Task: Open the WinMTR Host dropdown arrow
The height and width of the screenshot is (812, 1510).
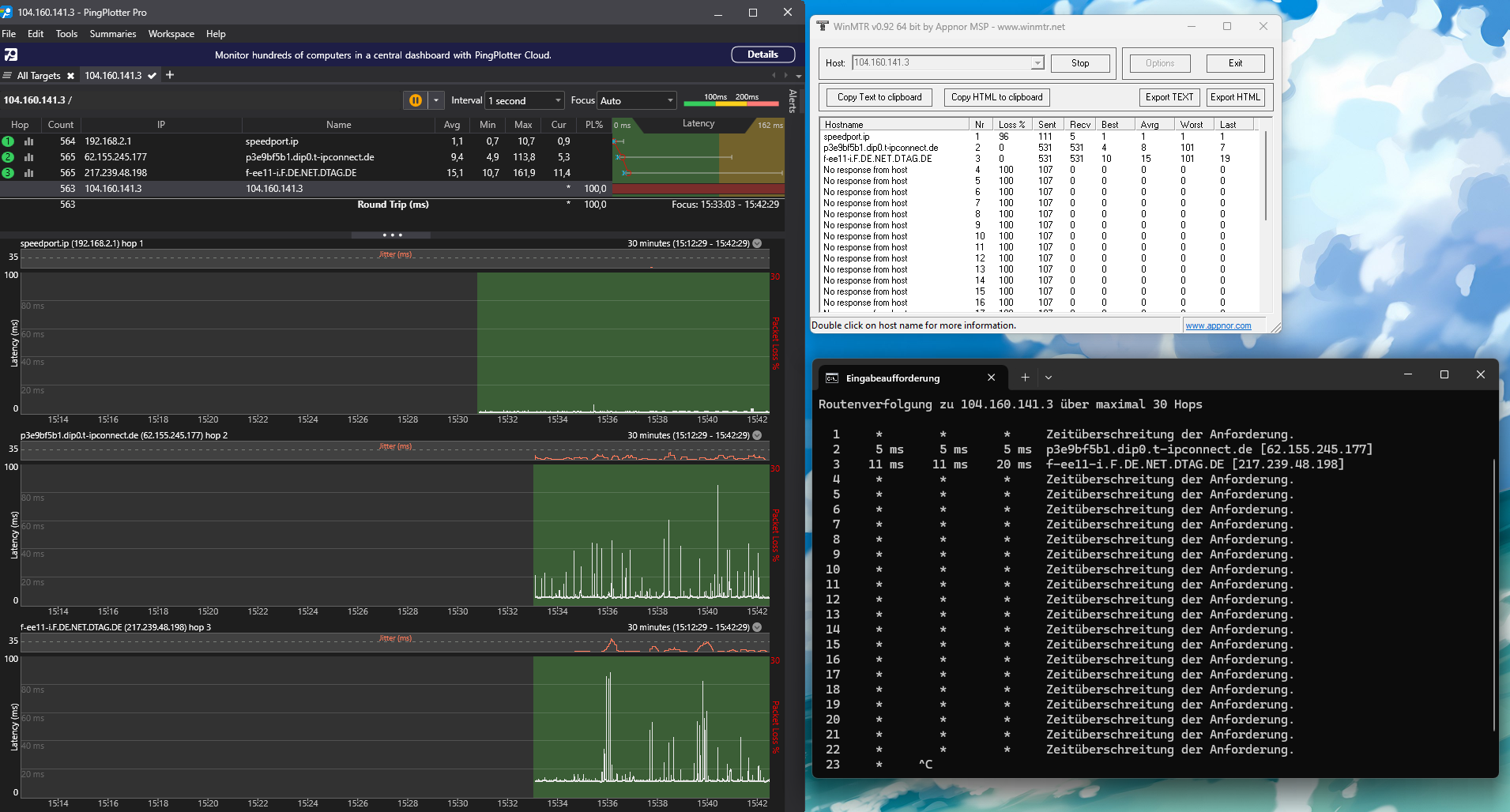Action: pyautogui.click(x=1037, y=63)
